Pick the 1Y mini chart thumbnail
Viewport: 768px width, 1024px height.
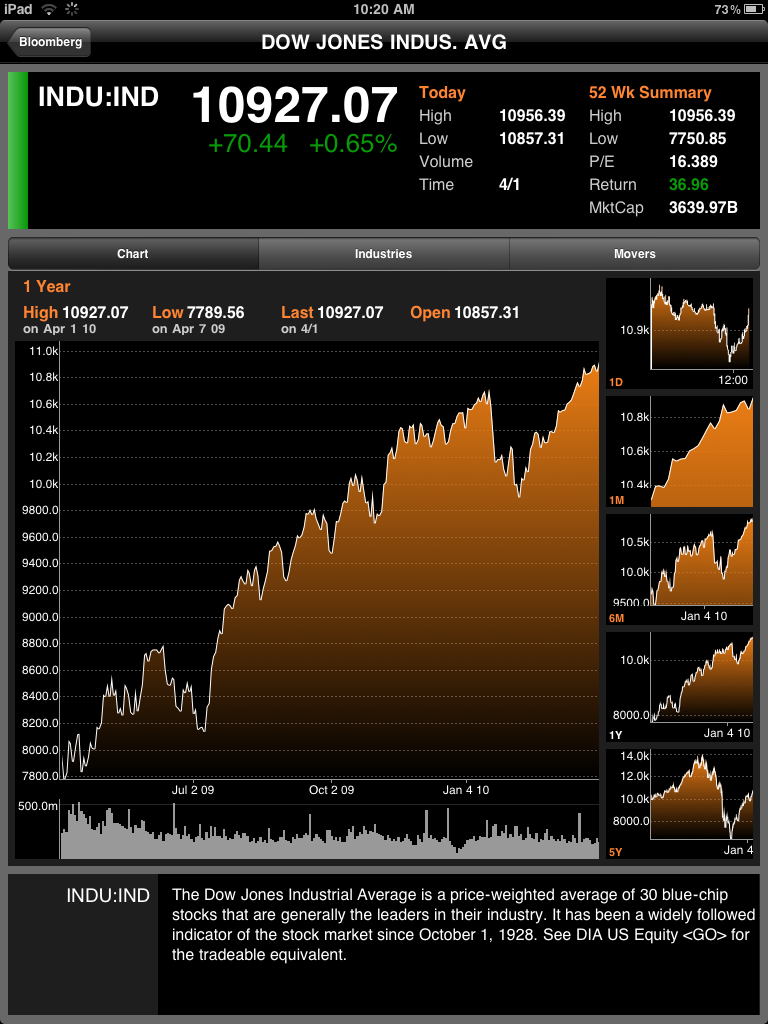680,686
